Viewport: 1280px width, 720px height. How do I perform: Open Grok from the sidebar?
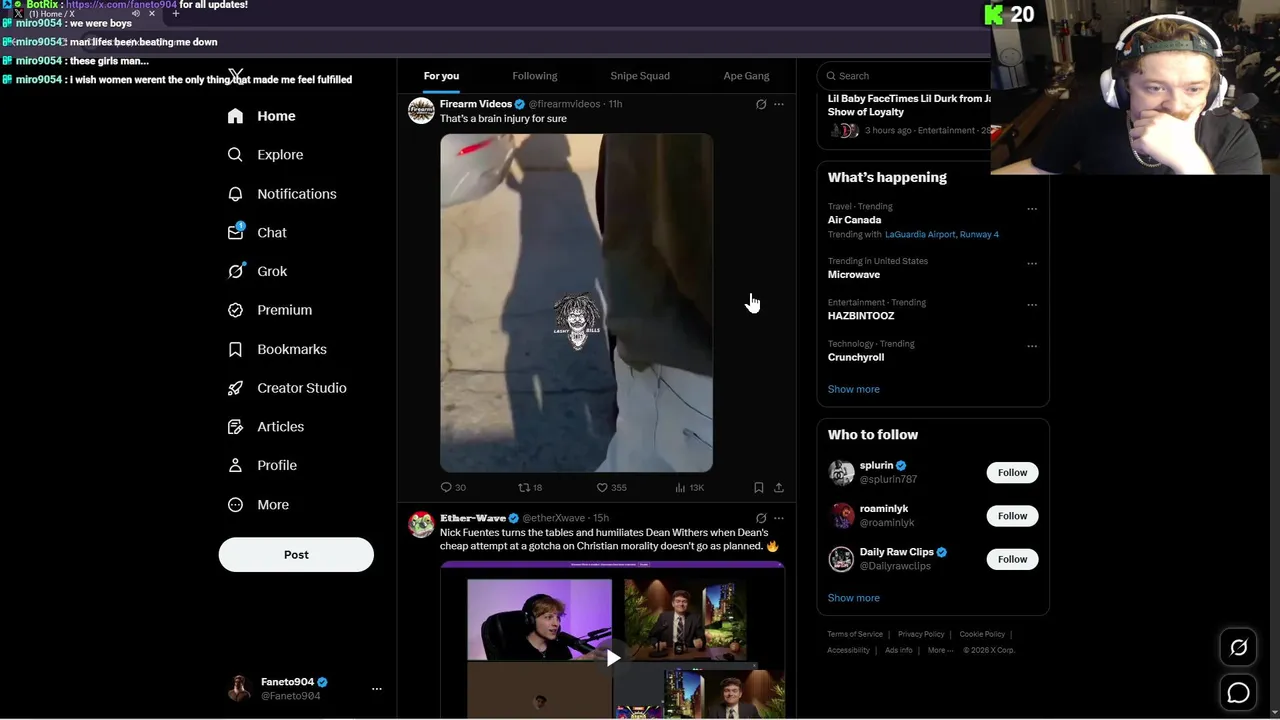pos(257,271)
